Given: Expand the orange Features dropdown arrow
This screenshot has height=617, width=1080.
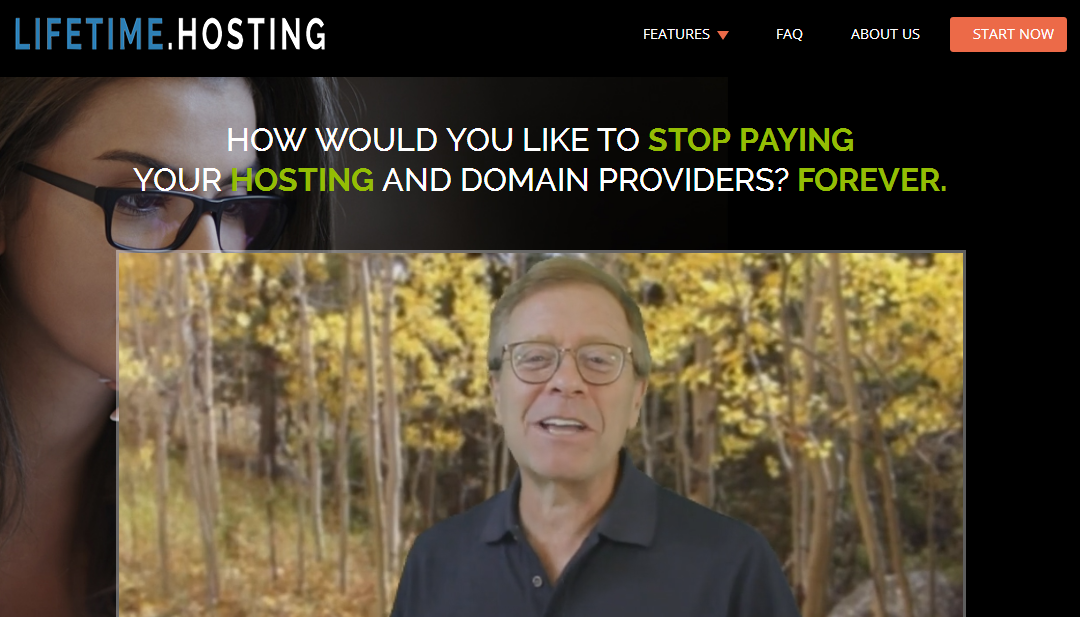Looking at the screenshot, I should tap(723, 35).
